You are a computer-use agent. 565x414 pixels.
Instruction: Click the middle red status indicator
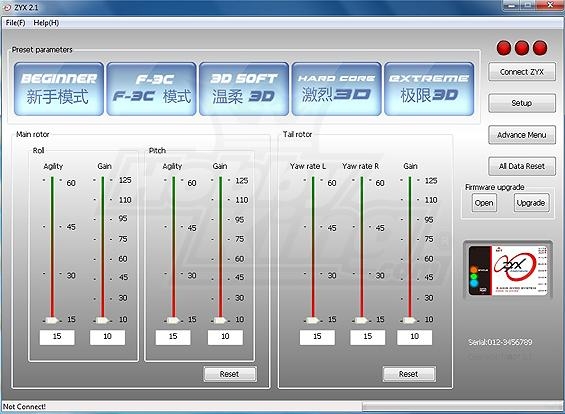point(522,48)
